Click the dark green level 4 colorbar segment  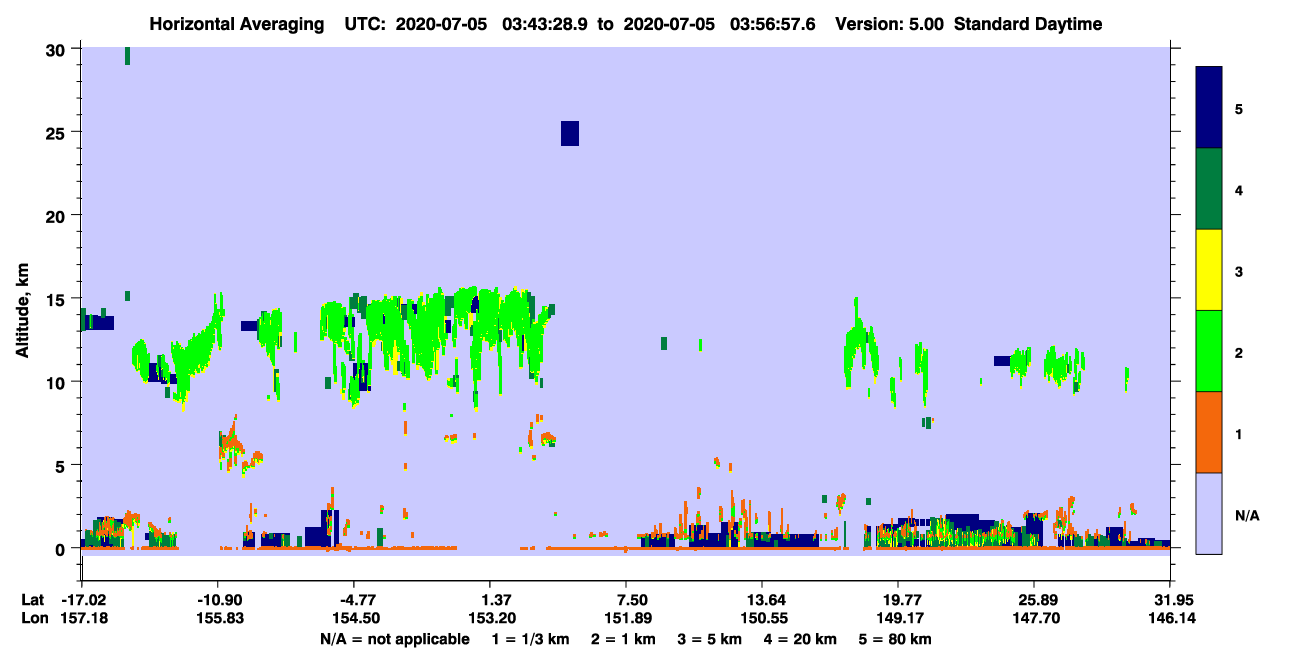point(1209,189)
